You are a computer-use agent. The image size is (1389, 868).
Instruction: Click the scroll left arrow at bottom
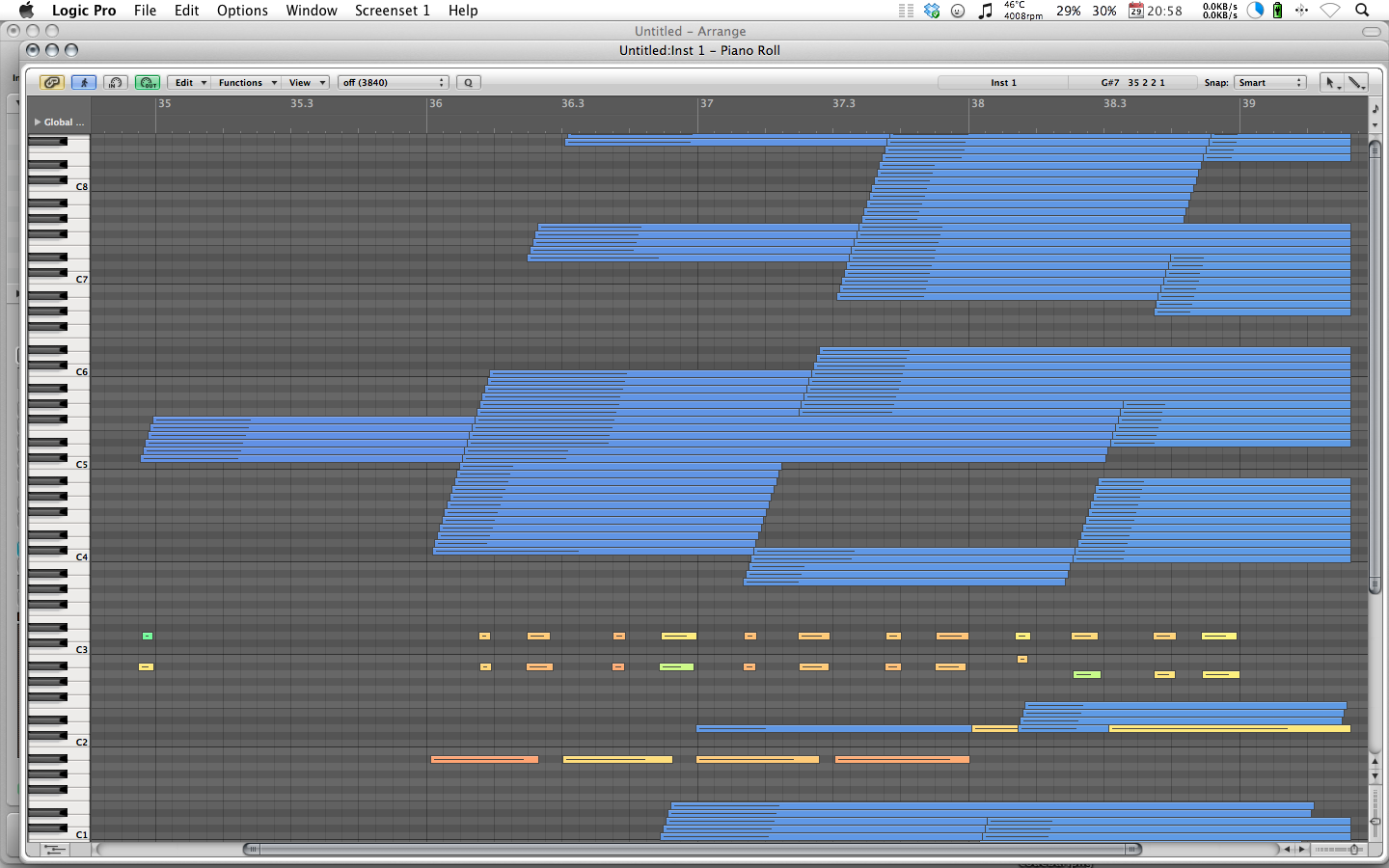1287,850
